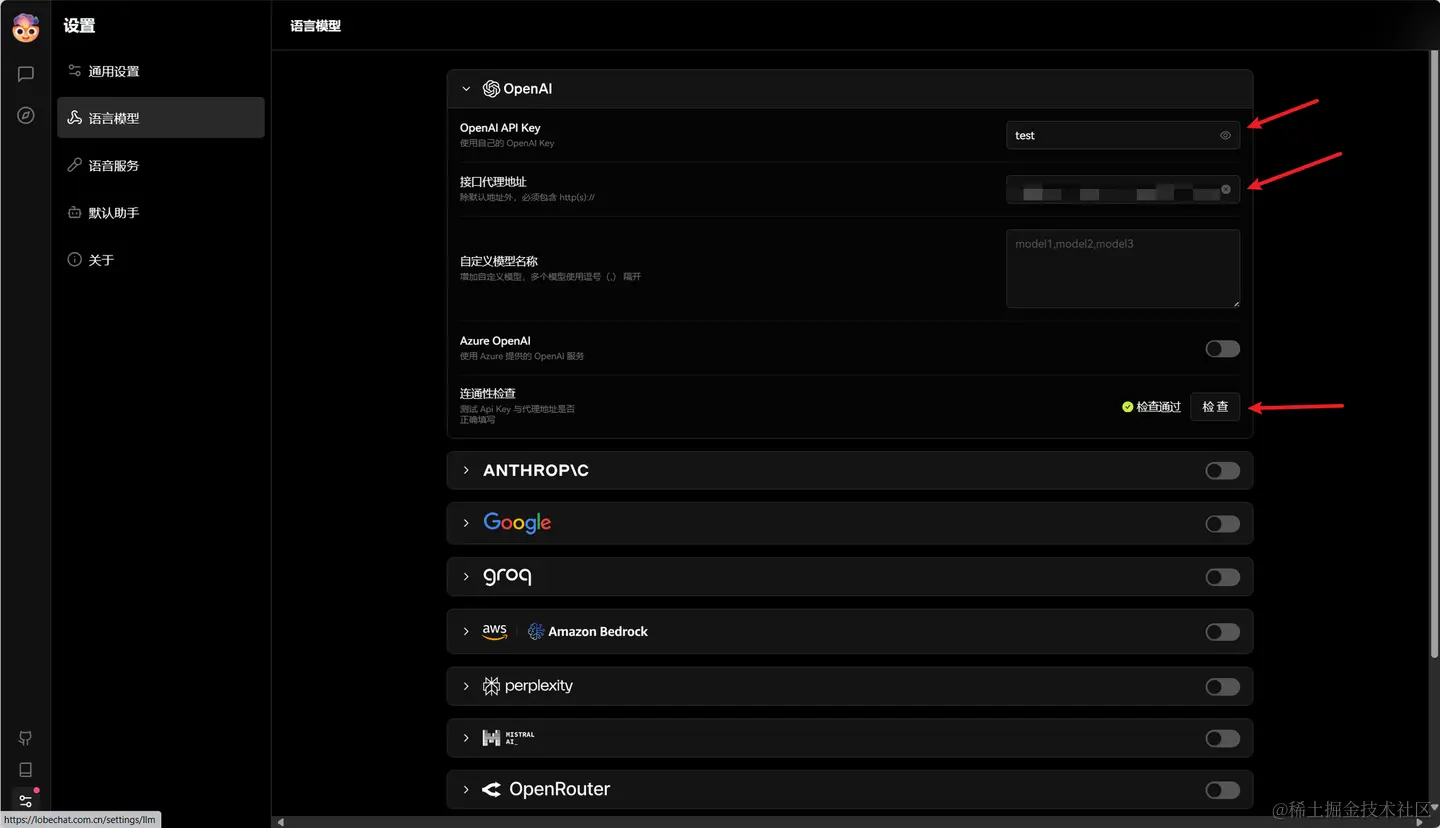The height and width of the screenshot is (828, 1440).
Task: Click the 检查通过 result link
Action: 1158,407
